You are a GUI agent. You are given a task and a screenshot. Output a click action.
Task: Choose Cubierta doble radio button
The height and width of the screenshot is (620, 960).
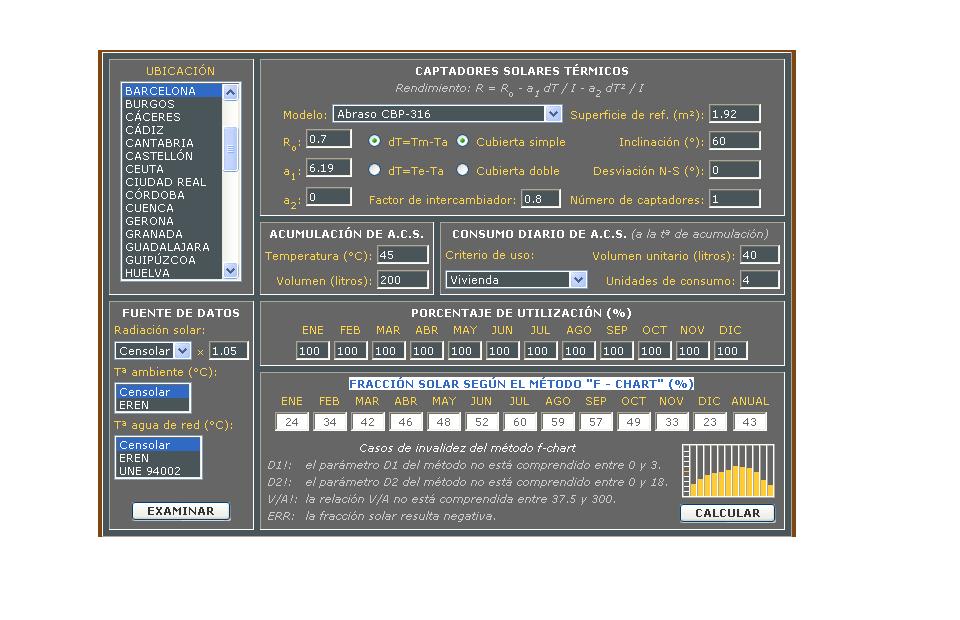click(x=463, y=170)
